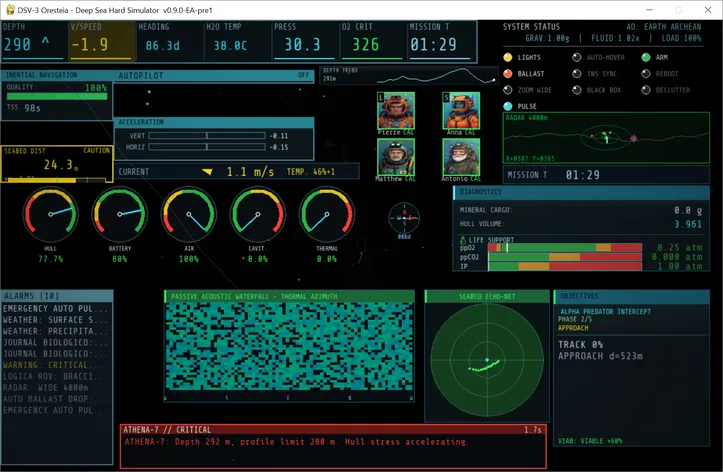723x472 pixels.
Task: Select Pierre's crew portrait
Action: 396,111
